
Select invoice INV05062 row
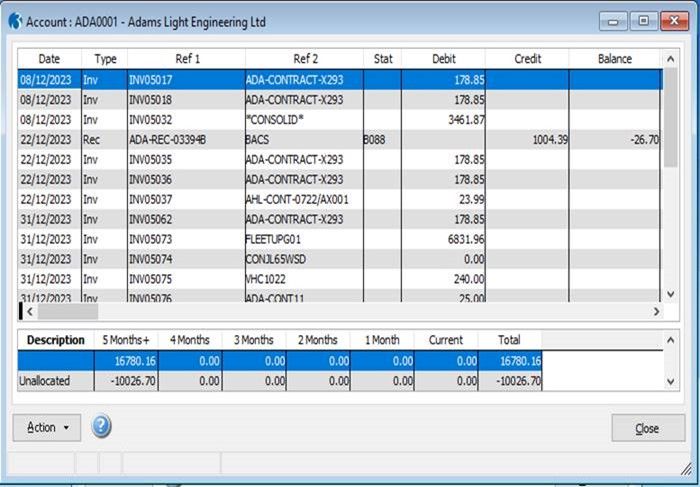pyautogui.click(x=340, y=219)
